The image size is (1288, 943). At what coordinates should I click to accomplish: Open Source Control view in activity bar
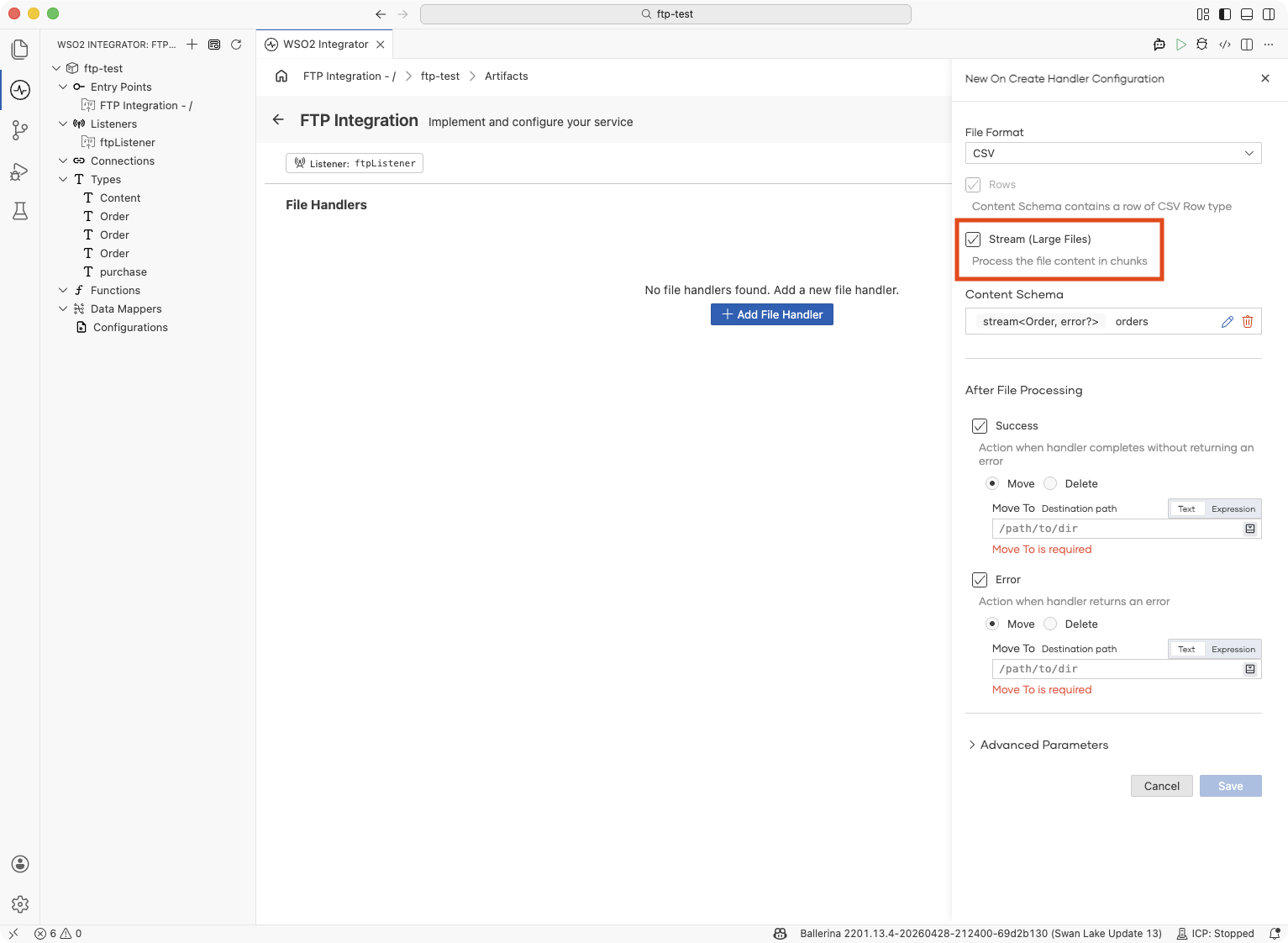20,130
